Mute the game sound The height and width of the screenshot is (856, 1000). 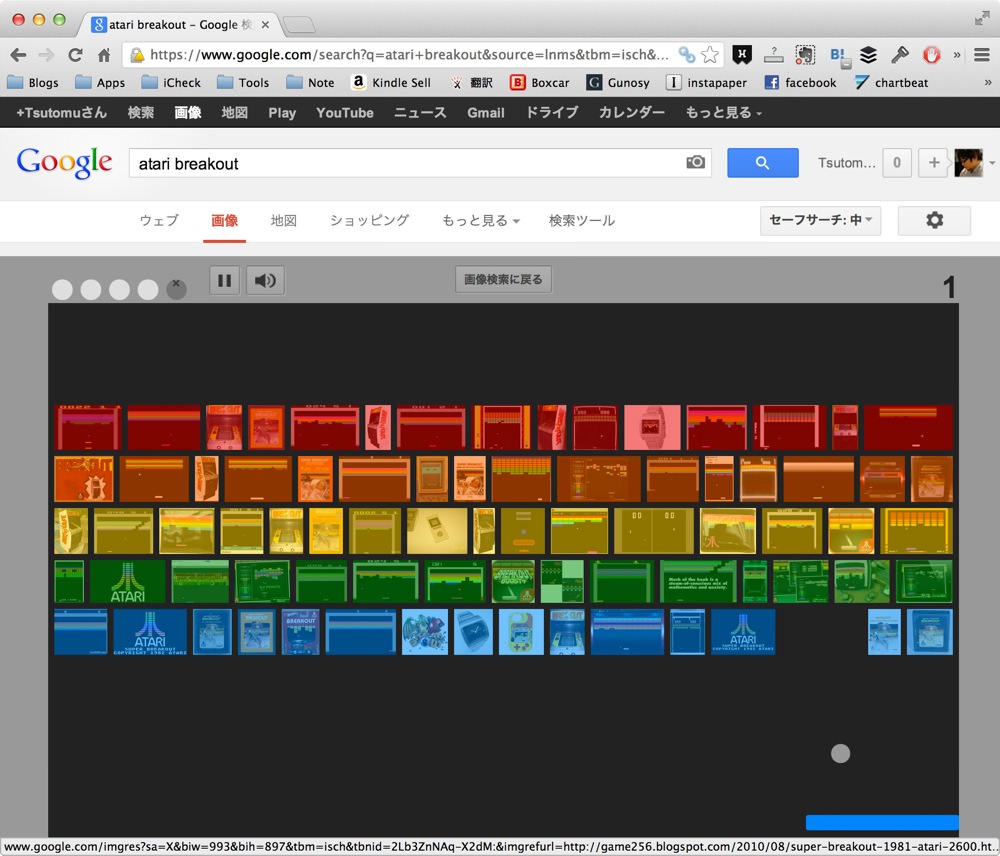265,281
